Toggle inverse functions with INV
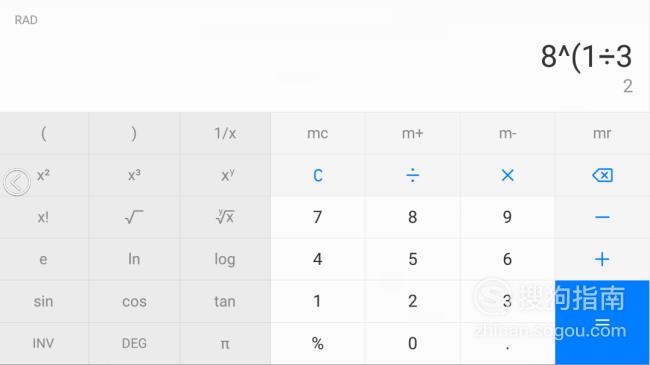Screen dimensions: 650x365 tap(43, 343)
